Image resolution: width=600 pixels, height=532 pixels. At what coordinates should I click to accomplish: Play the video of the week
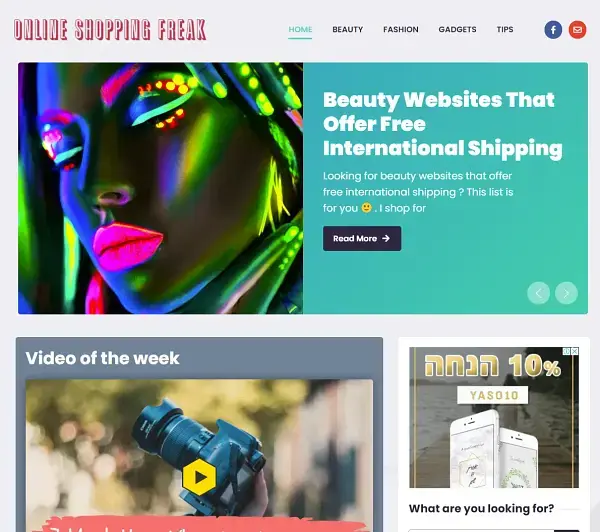tap(199, 477)
